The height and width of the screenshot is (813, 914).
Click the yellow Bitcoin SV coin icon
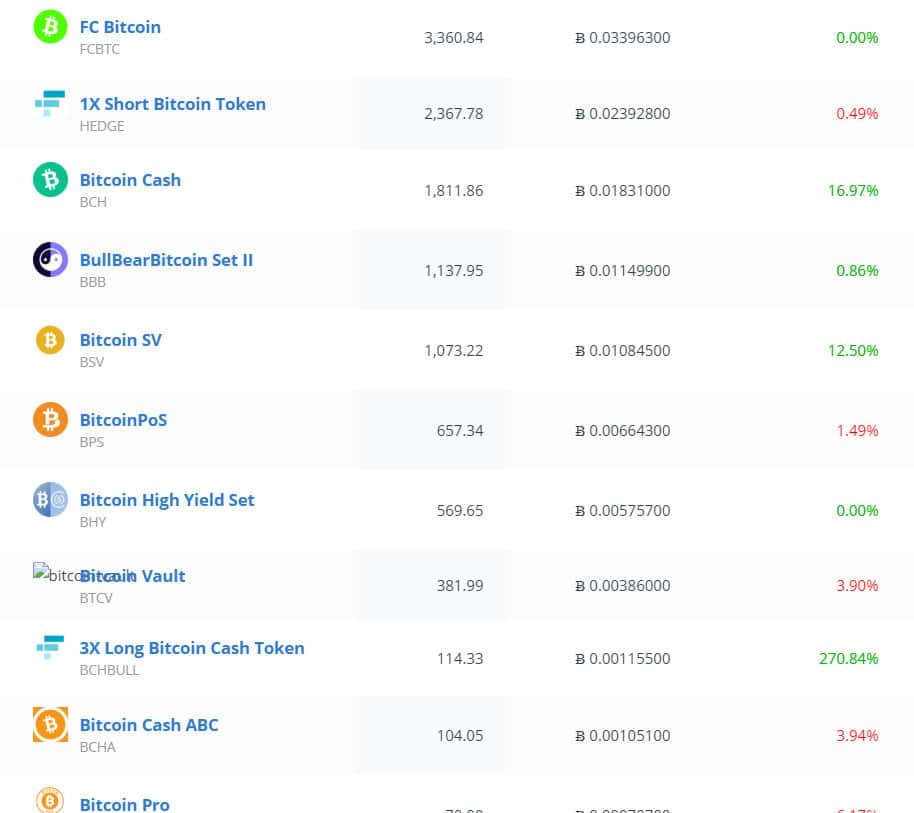click(x=50, y=340)
